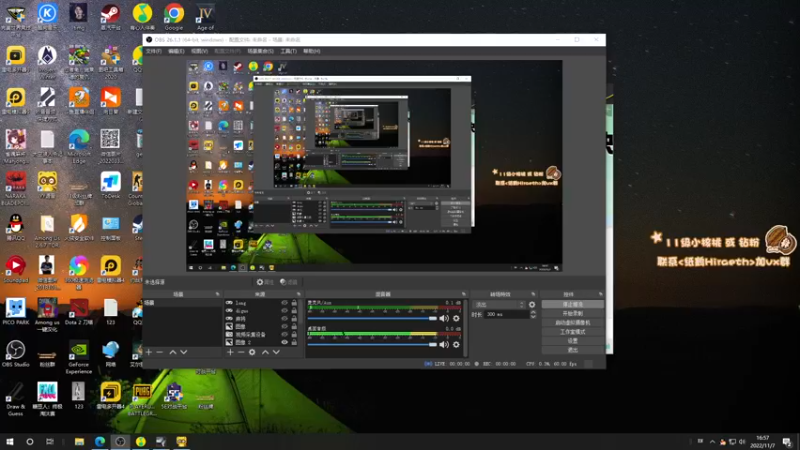This screenshot has height=450, width=800.
Task: Click Mic/Aux volume slider
Action: tap(372, 318)
